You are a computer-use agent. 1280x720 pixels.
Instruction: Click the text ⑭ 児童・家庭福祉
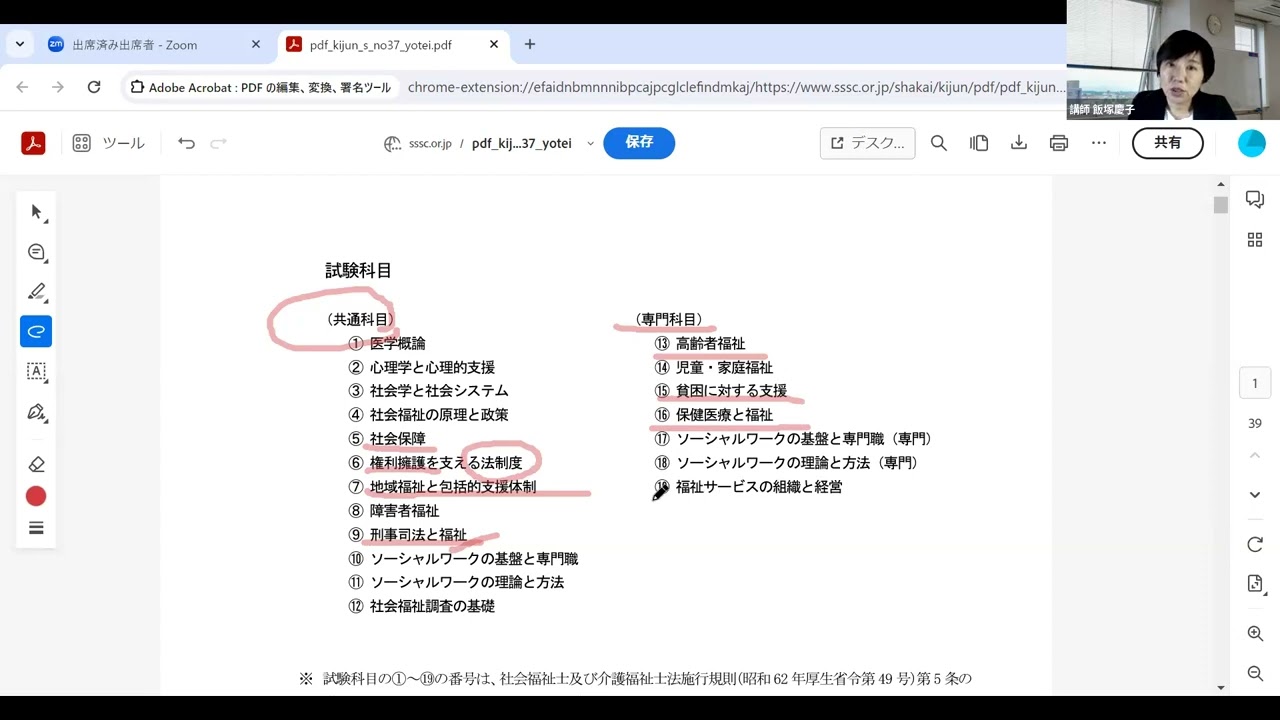click(714, 367)
